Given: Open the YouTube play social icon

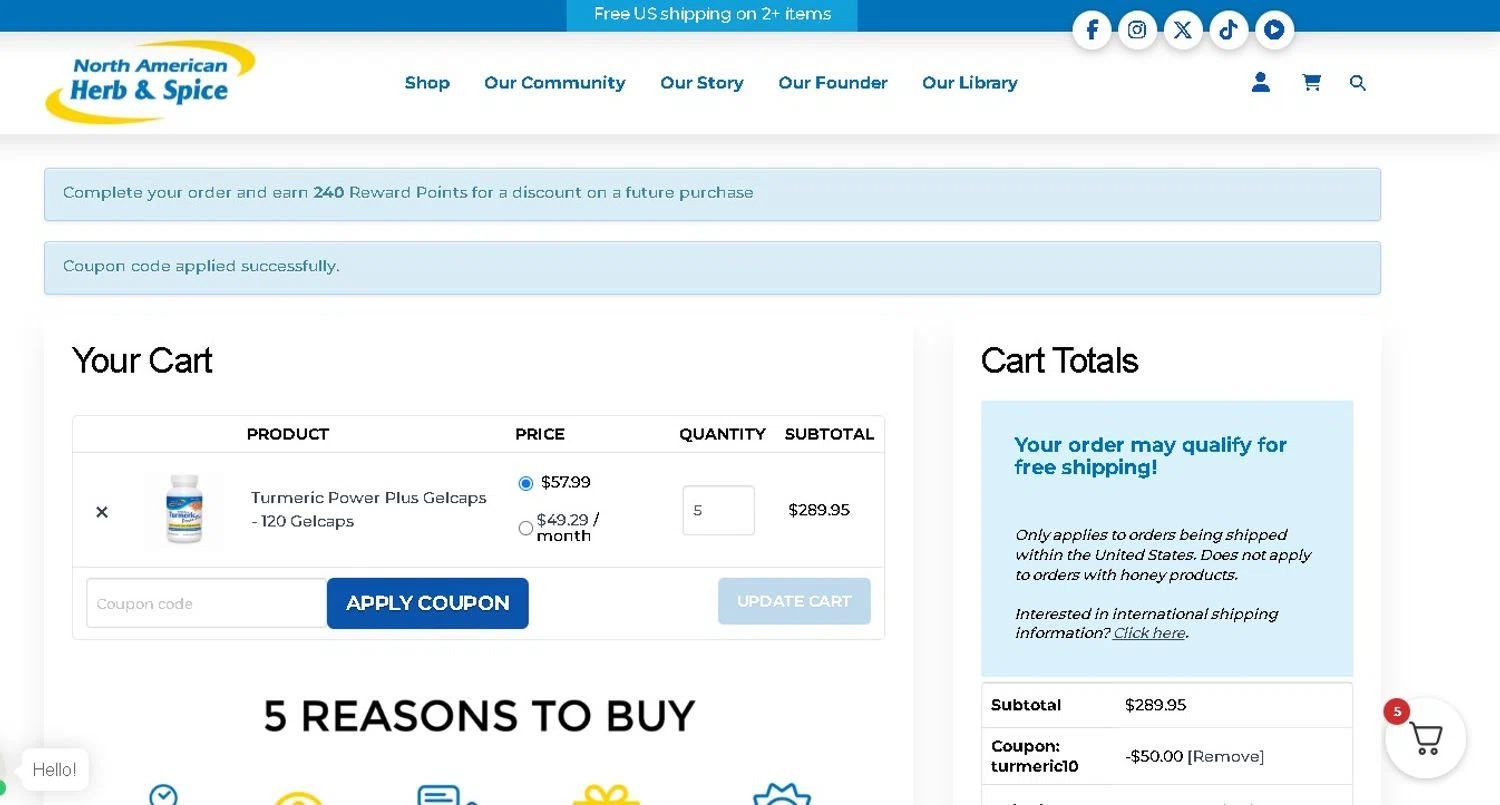Looking at the screenshot, I should point(1274,30).
